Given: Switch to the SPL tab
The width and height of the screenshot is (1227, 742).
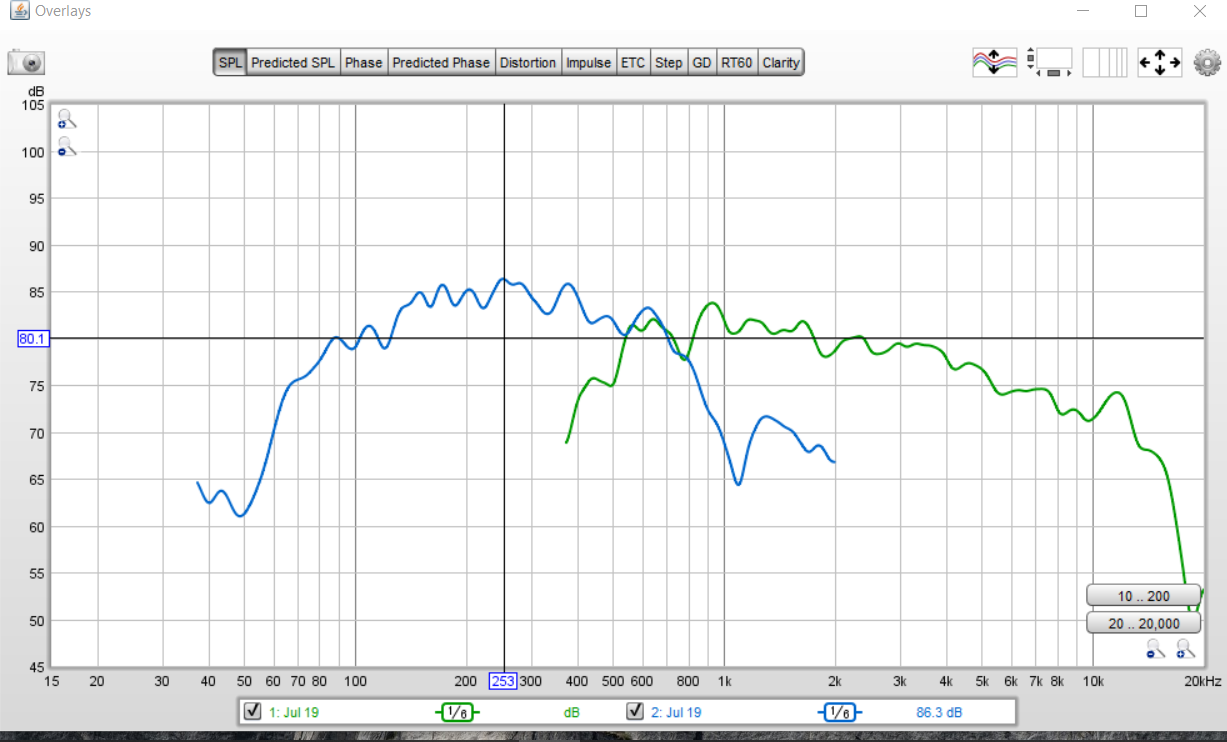Looking at the screenshot, I should (230, 62).
